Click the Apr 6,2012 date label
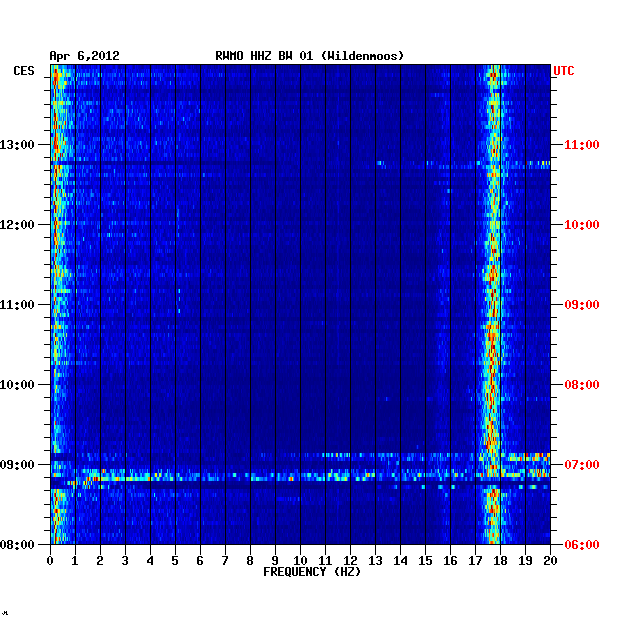Viewport: 630px width, 624px height. (x=84, y=56)
